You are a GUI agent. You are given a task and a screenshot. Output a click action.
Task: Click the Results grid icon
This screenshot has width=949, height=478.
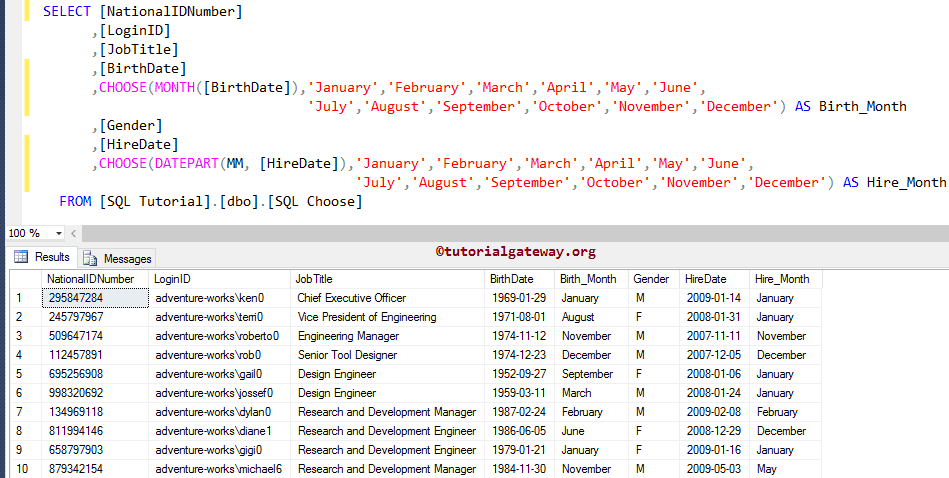coord(20,258)
